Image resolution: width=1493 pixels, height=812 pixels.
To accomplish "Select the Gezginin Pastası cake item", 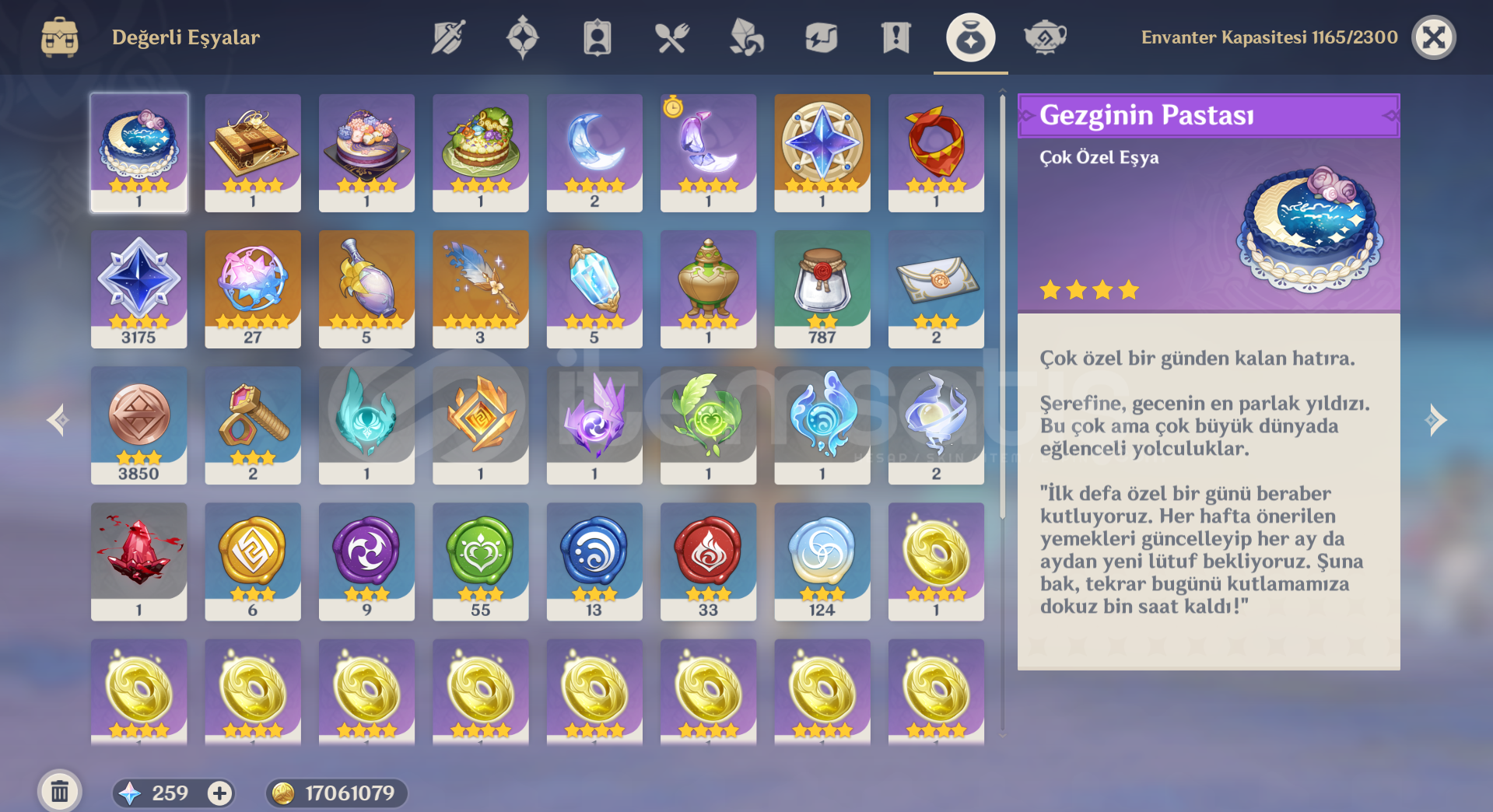I will pyautogui.click(x=139, y=152).
